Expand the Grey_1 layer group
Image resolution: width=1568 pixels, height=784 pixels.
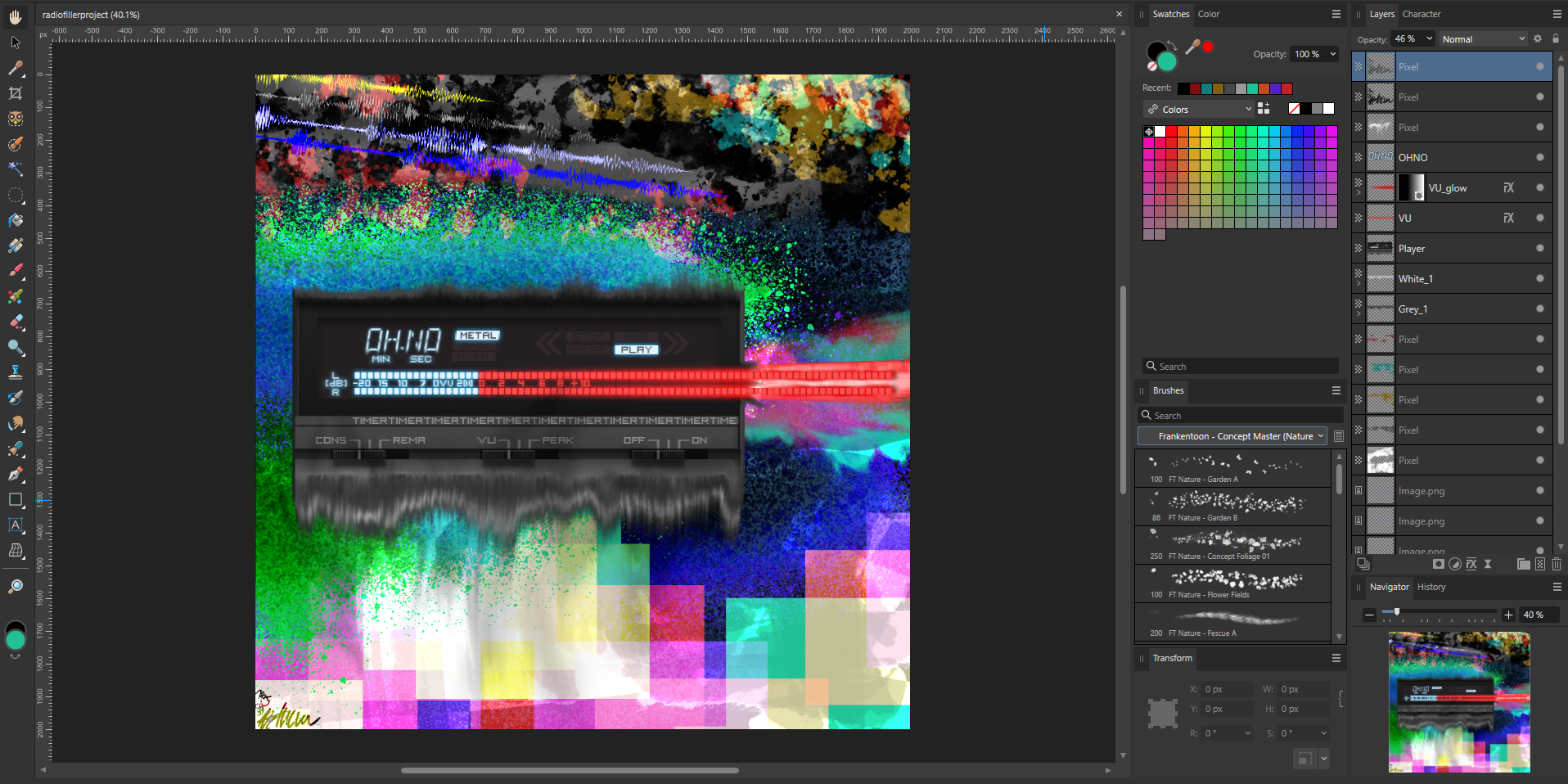1358,314
